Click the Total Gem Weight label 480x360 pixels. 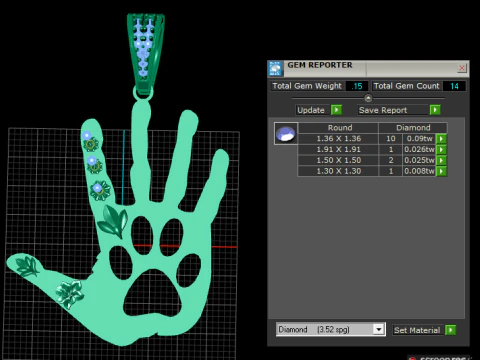307,86
